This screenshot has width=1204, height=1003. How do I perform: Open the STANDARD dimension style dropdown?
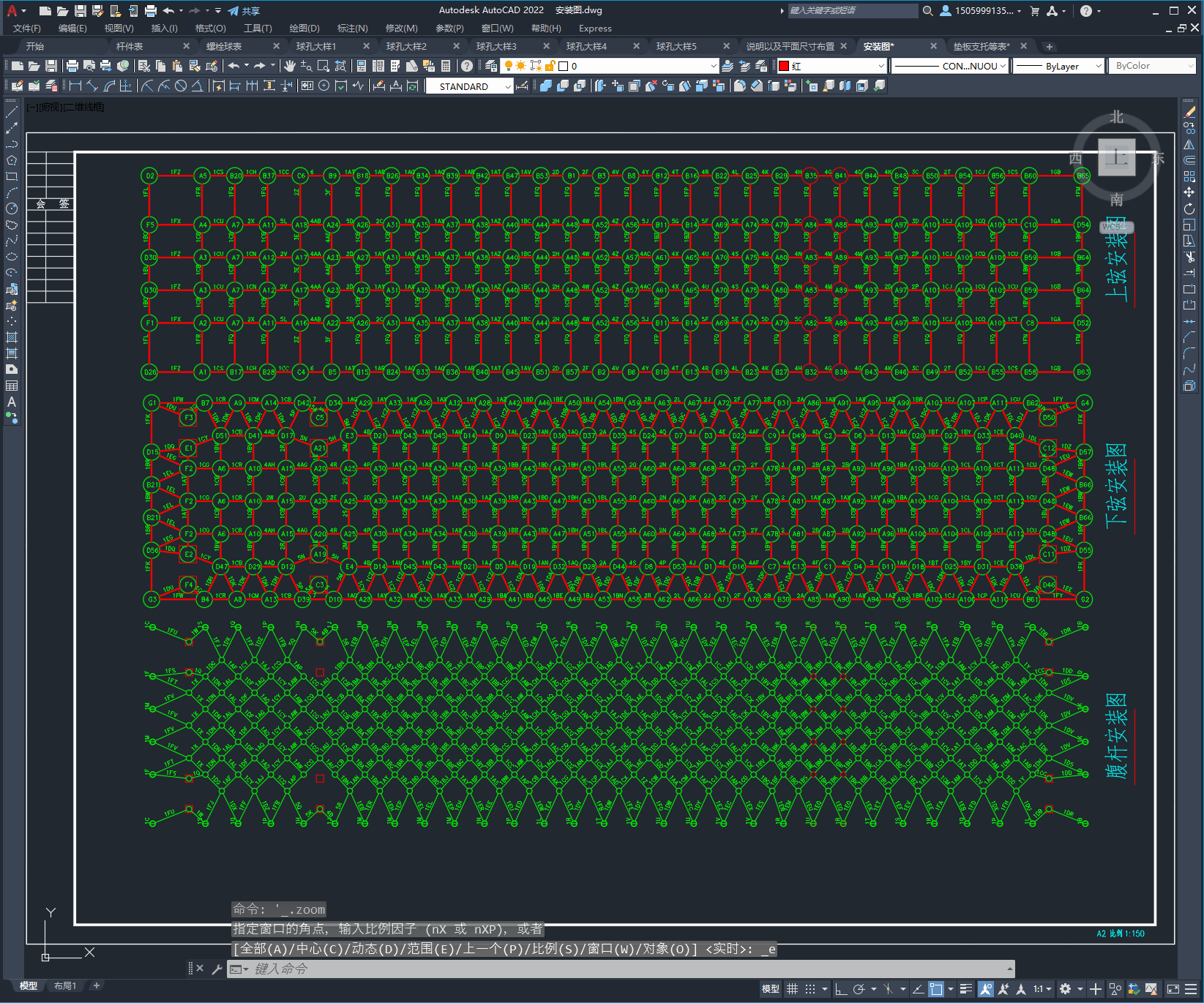pos(468,86)
